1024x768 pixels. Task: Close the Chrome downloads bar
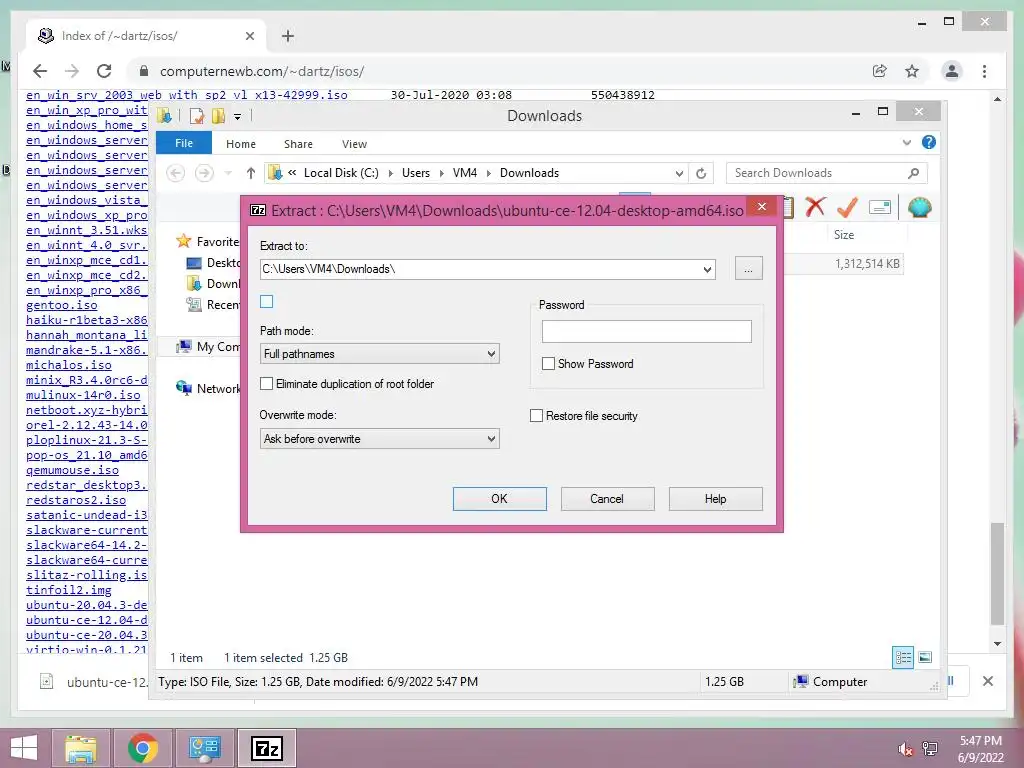[988, 681]
